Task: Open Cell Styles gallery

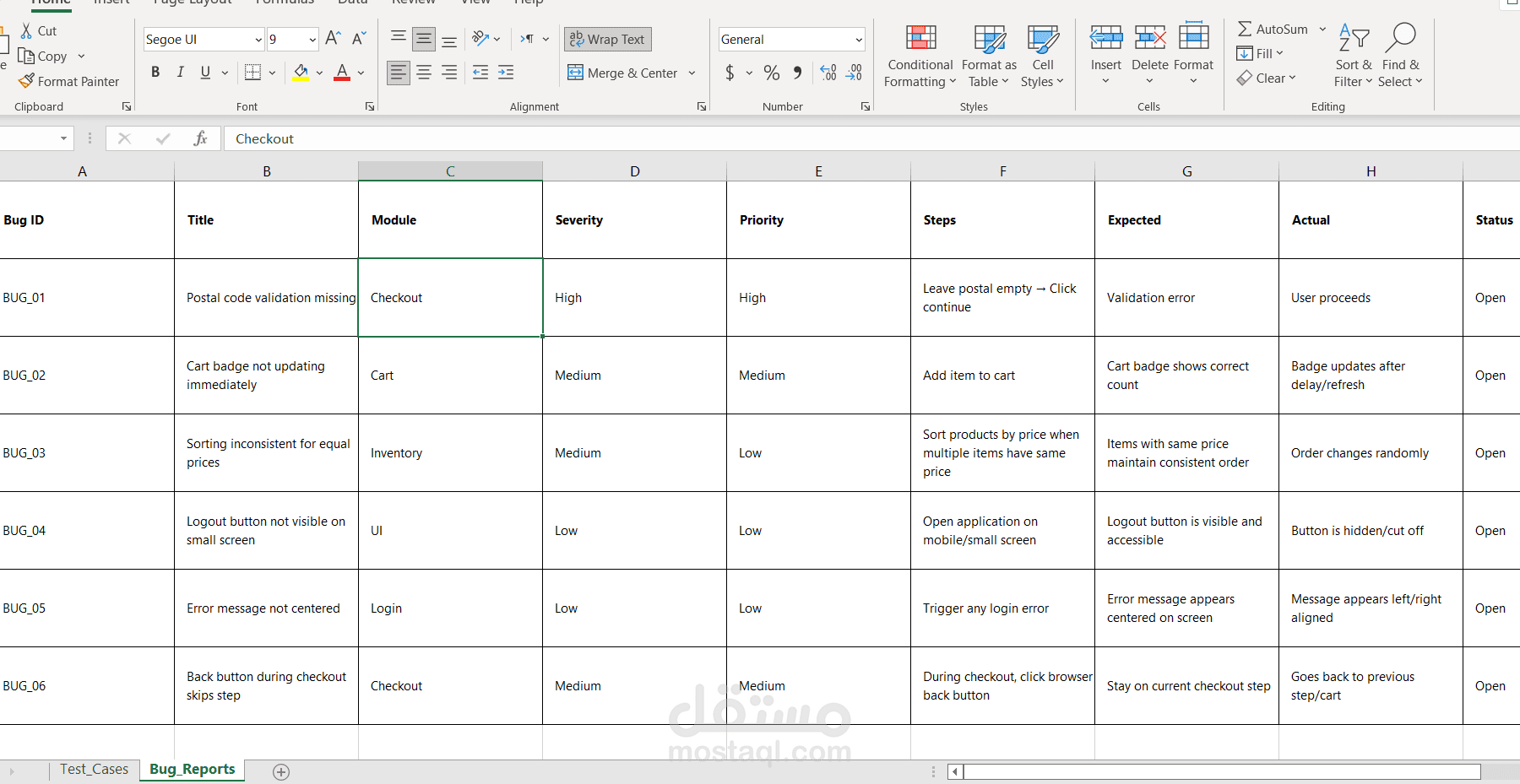Action: point(1043,56)
